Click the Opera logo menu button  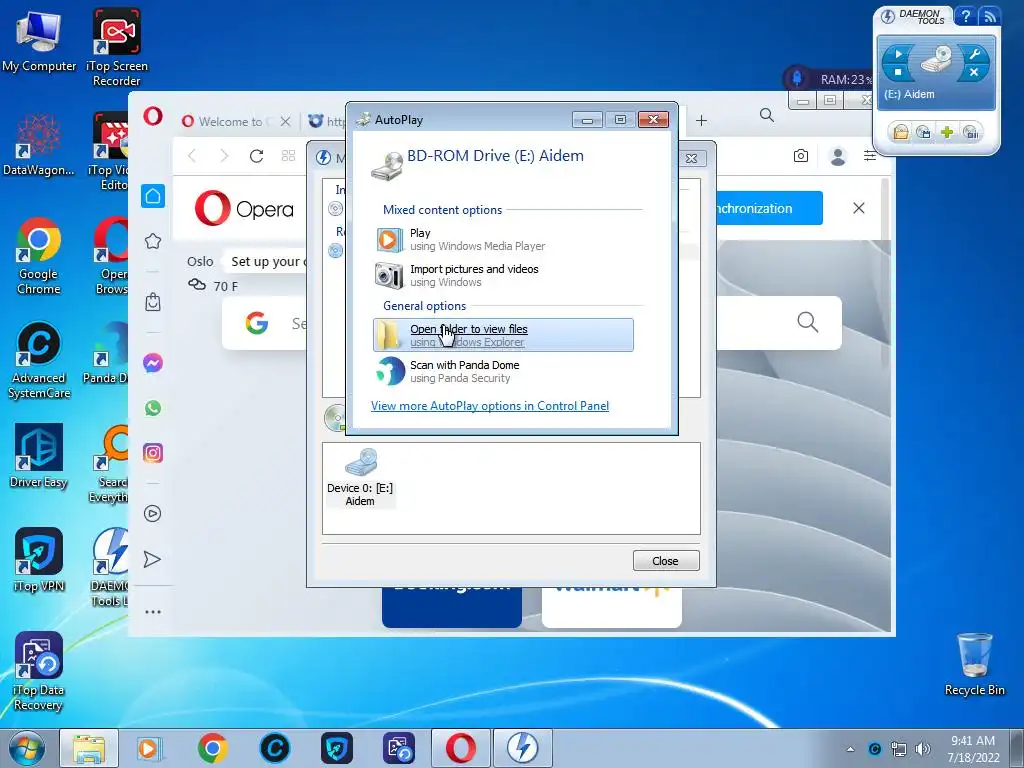point(153,117)
